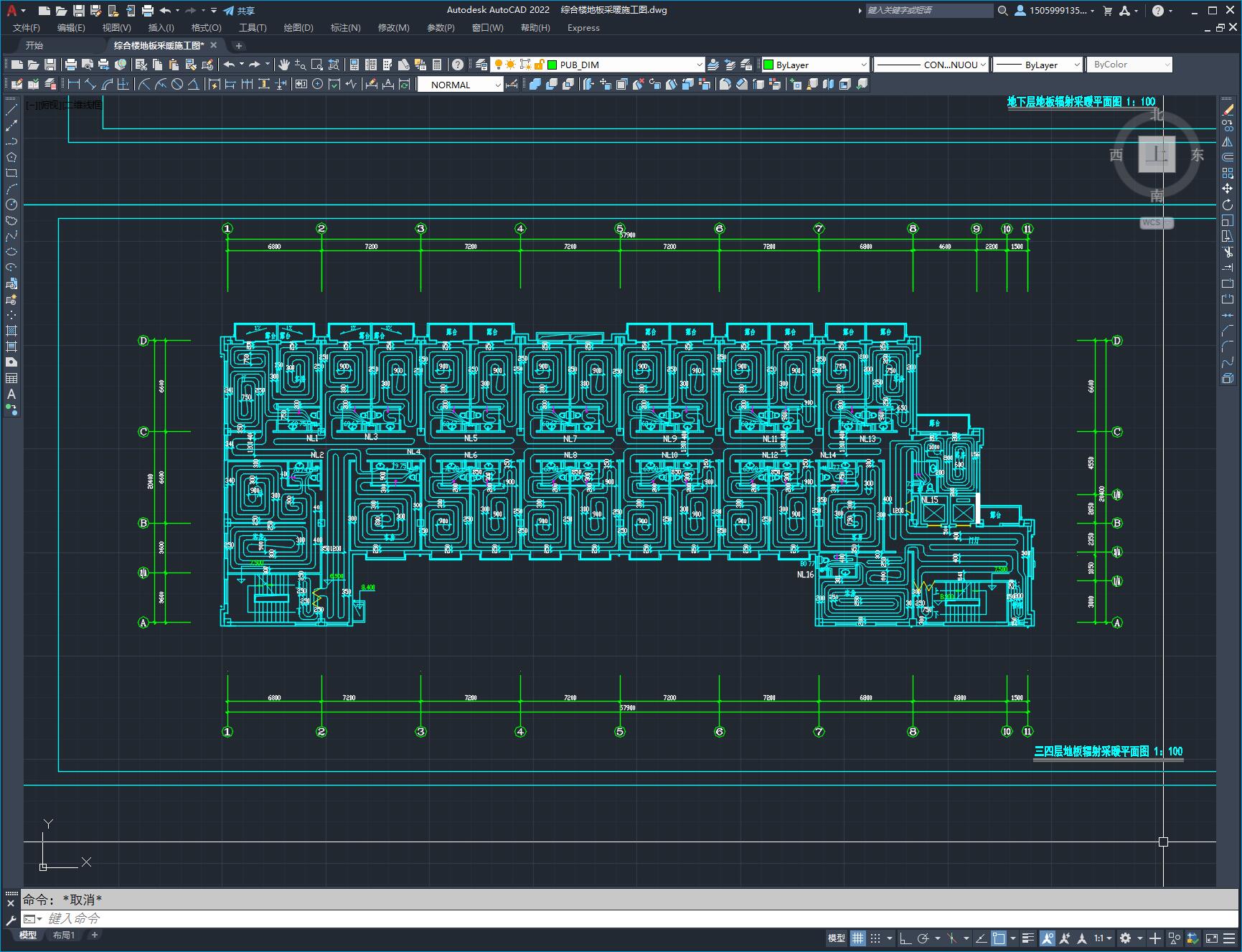Select the Polygon draw tool
This screenshot has height=952, width=1242.
11,157
